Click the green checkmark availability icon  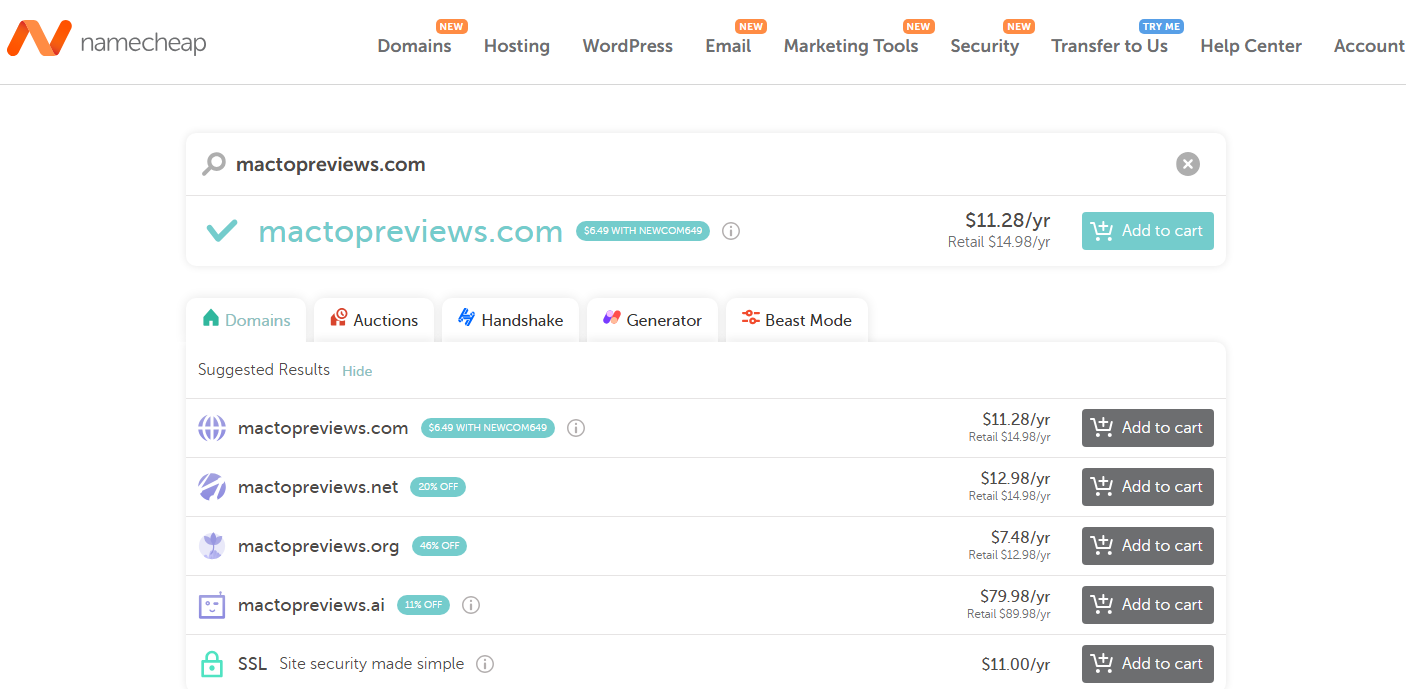coord(221,231)
